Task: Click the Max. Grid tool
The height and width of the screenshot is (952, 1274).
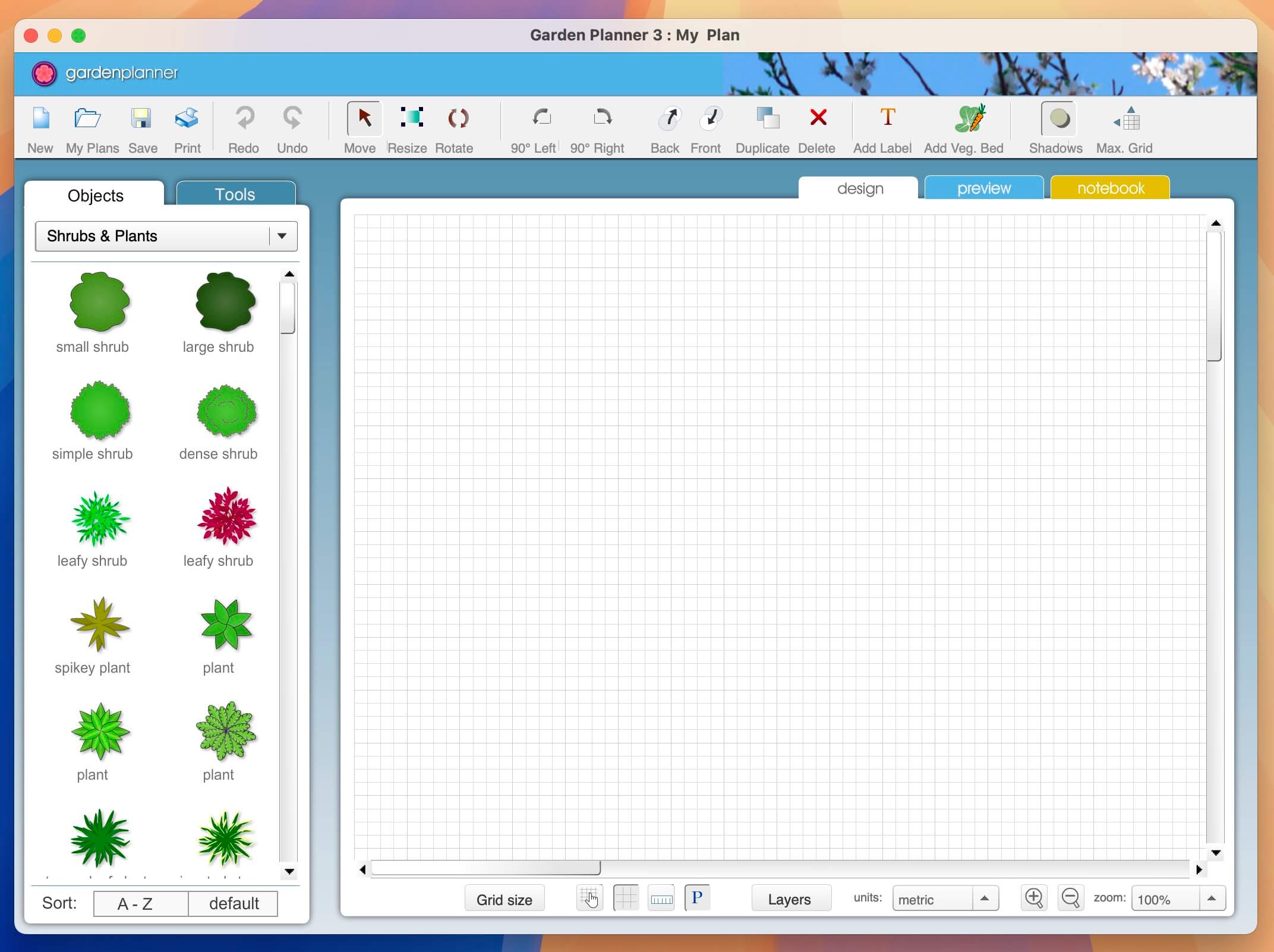Action: pos(1127,119)
